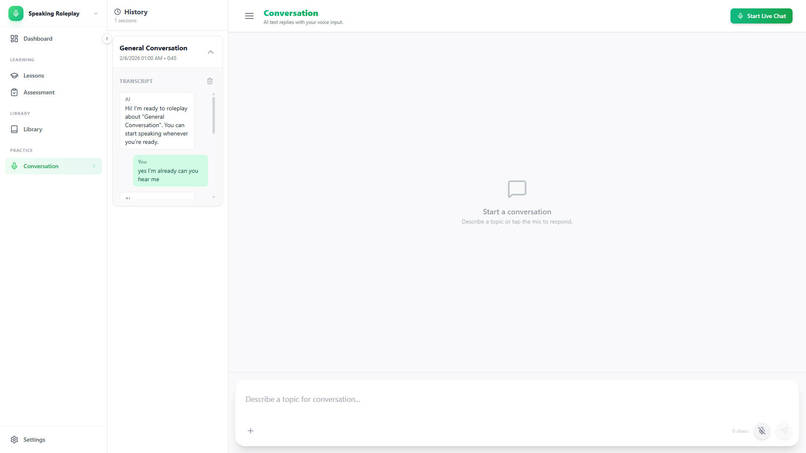Click the transcript panel scrollbar
The height and width of the screenshot is (453, 806).
coord(213,115)
